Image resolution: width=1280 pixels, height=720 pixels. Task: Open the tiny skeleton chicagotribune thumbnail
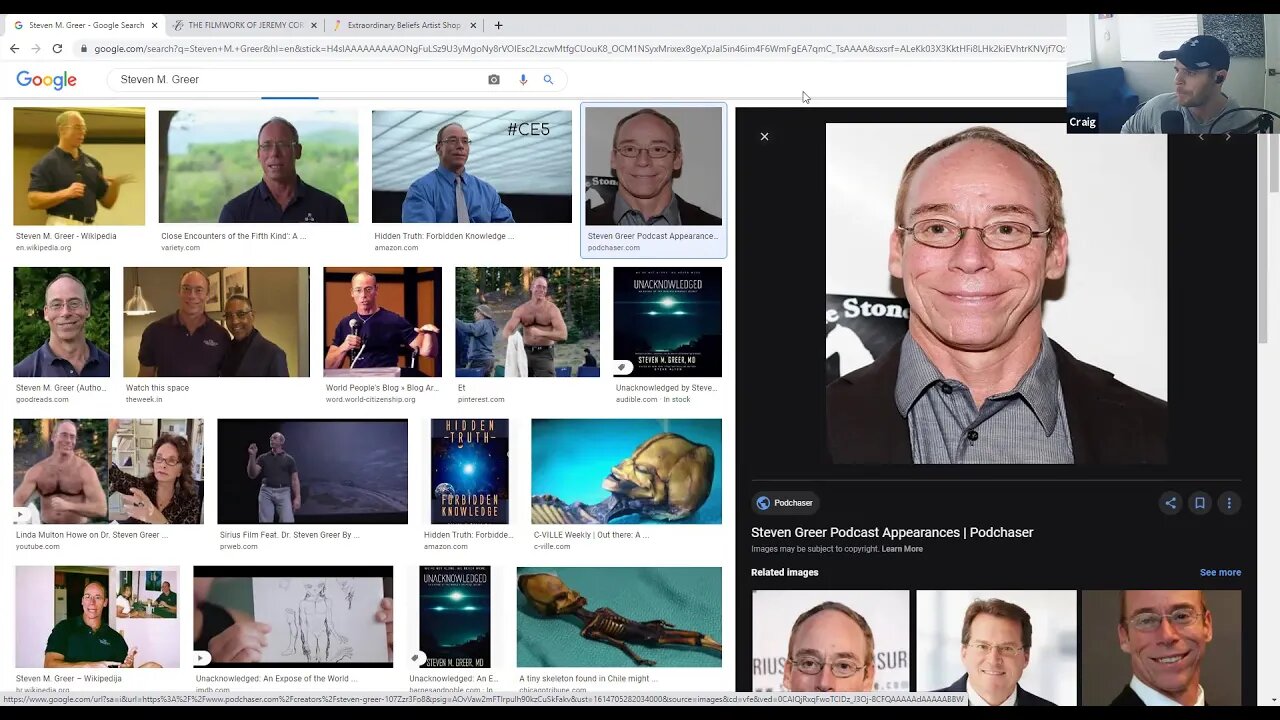click(x=619, y=617)
